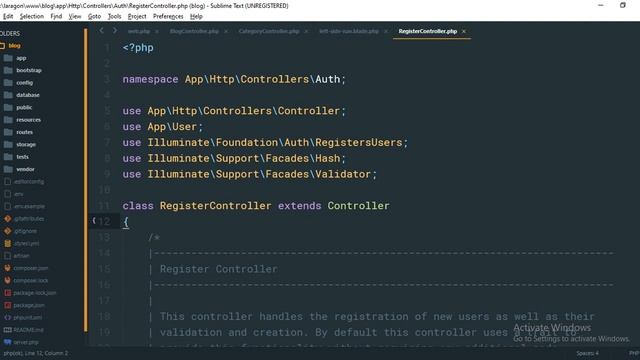
Task: Switch to the BlogController.php tab
Action: click(x=194, y=31)
